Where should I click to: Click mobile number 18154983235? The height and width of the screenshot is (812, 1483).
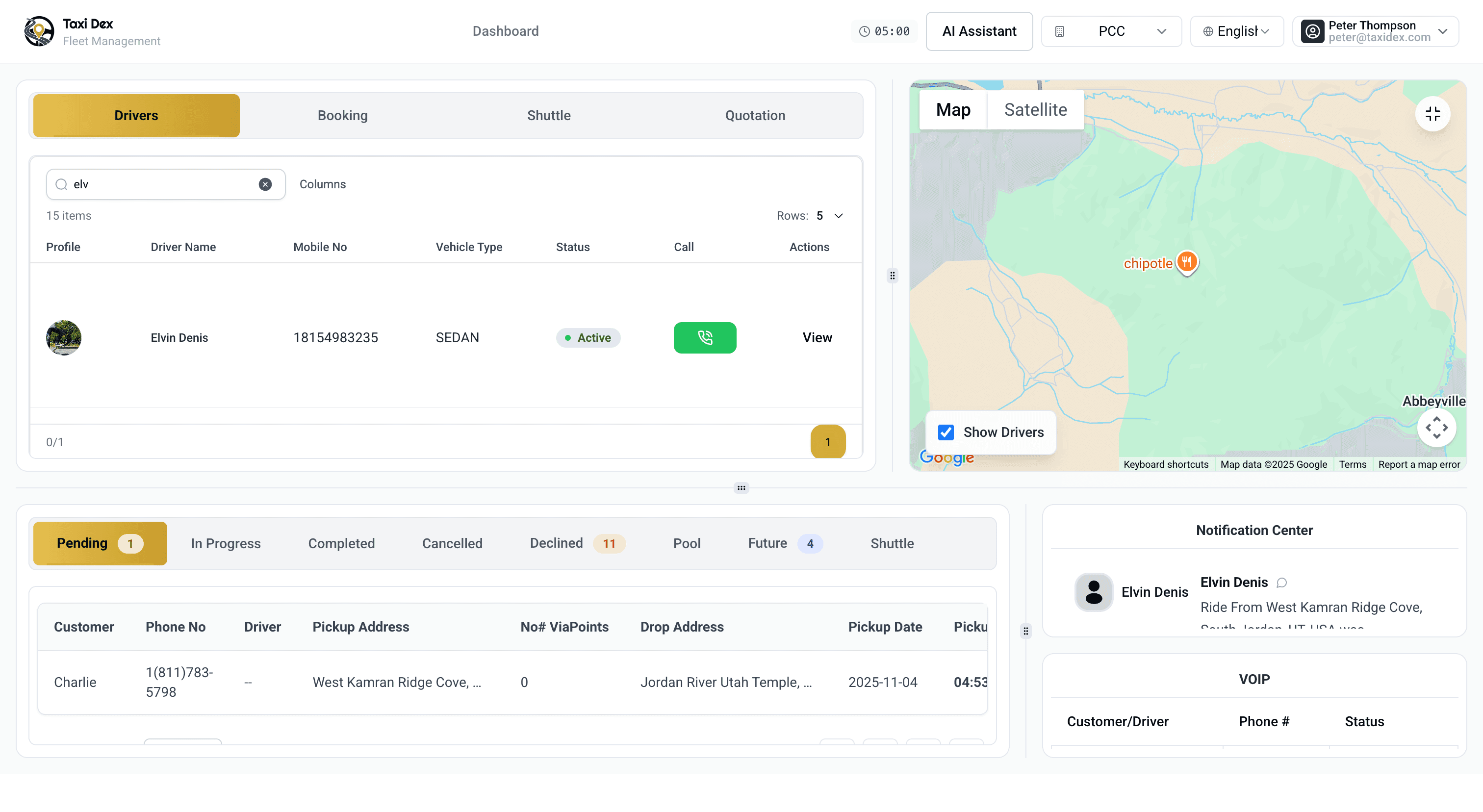coord(335,338)
